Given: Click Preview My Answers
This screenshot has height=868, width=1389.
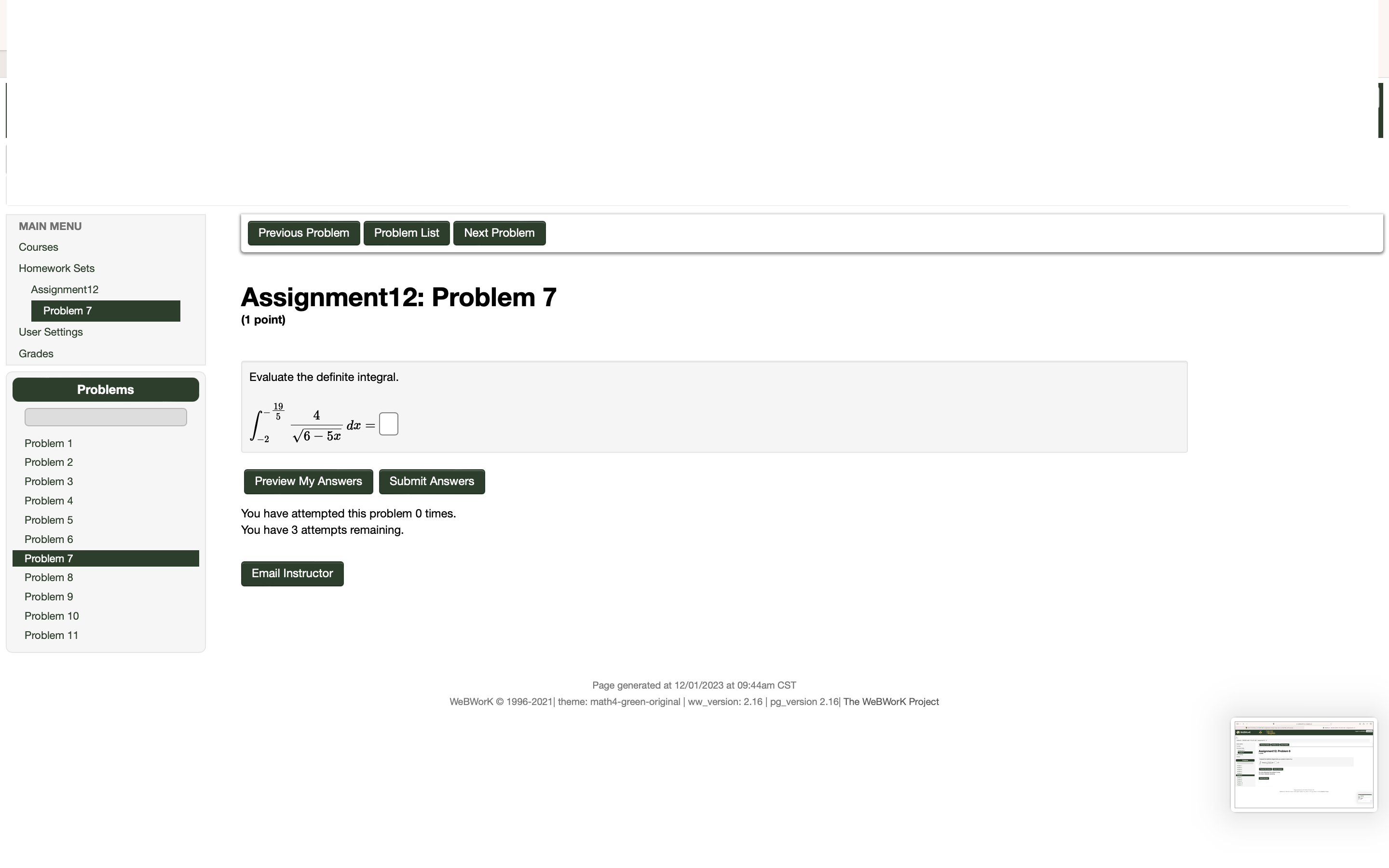Looking at the screenshot, I should tap(308, 481).
